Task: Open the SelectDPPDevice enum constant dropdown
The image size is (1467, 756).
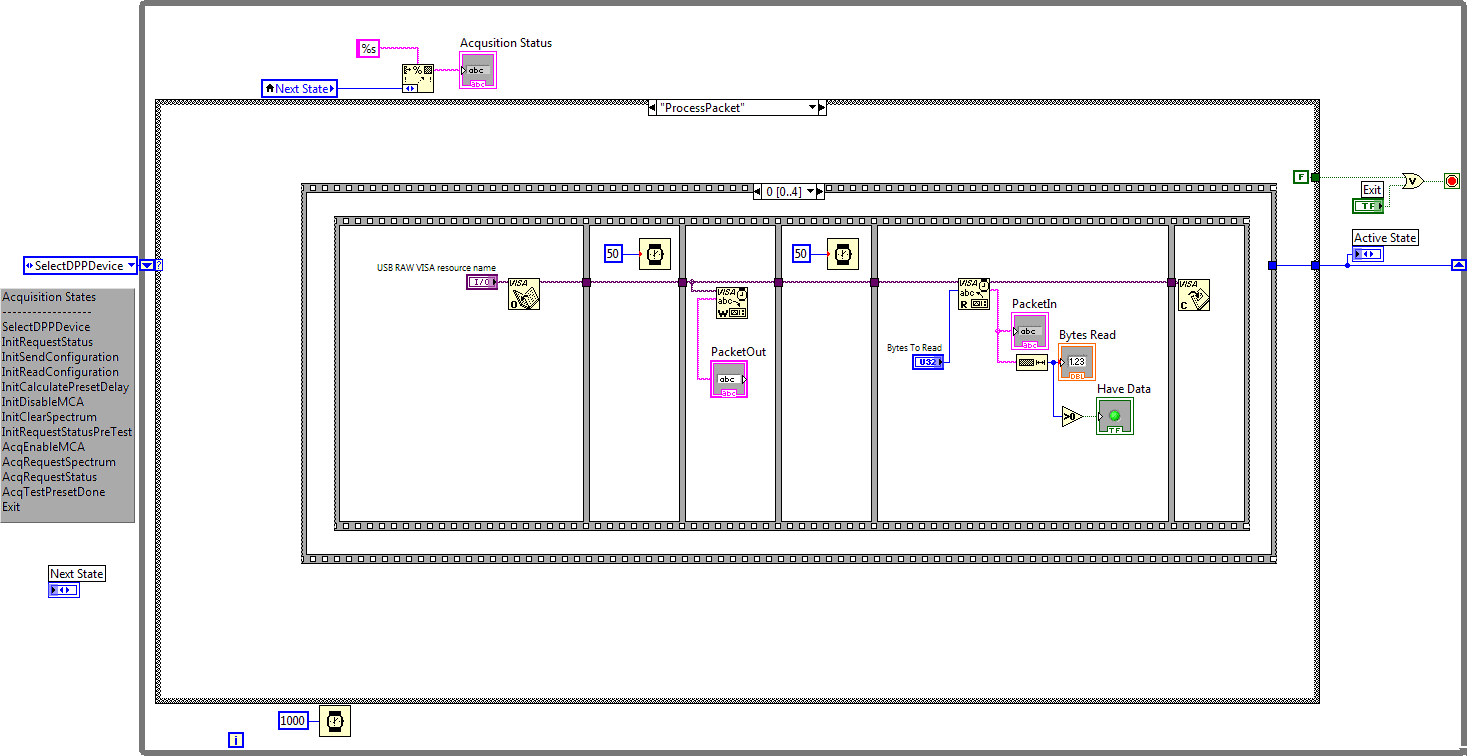Action: click(146, 266)
